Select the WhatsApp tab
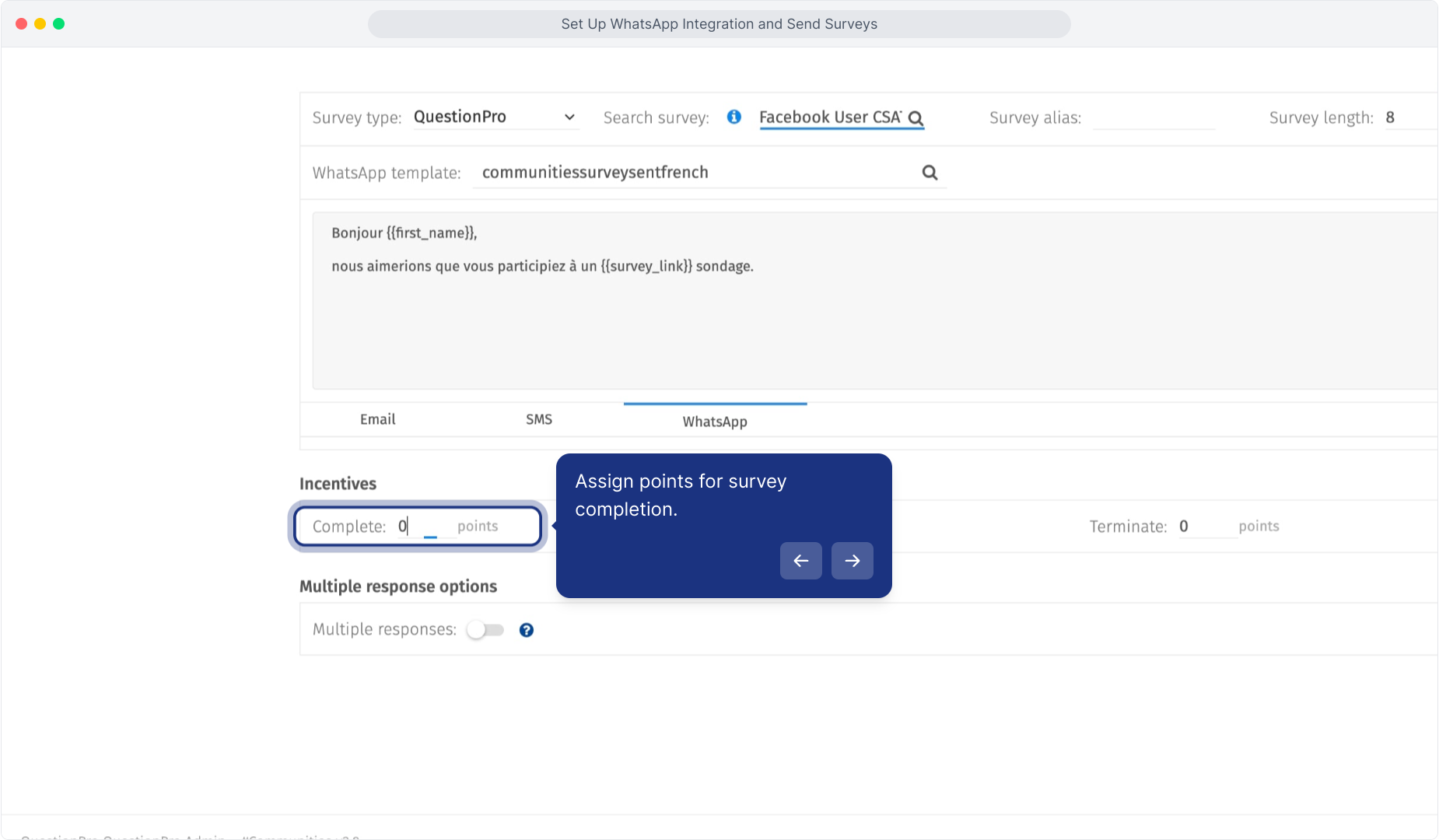This screenshot has width=1439, height=840. pyautogui.click(x=715, y=421)
